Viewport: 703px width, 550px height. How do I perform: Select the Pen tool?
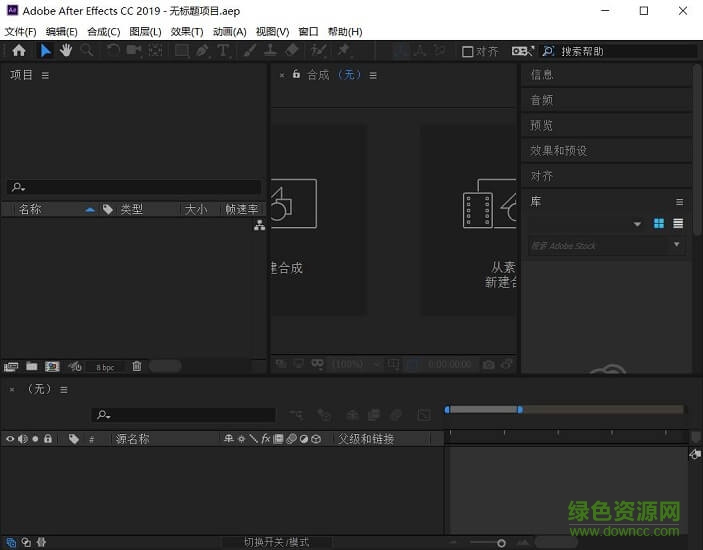coord(202,50)
